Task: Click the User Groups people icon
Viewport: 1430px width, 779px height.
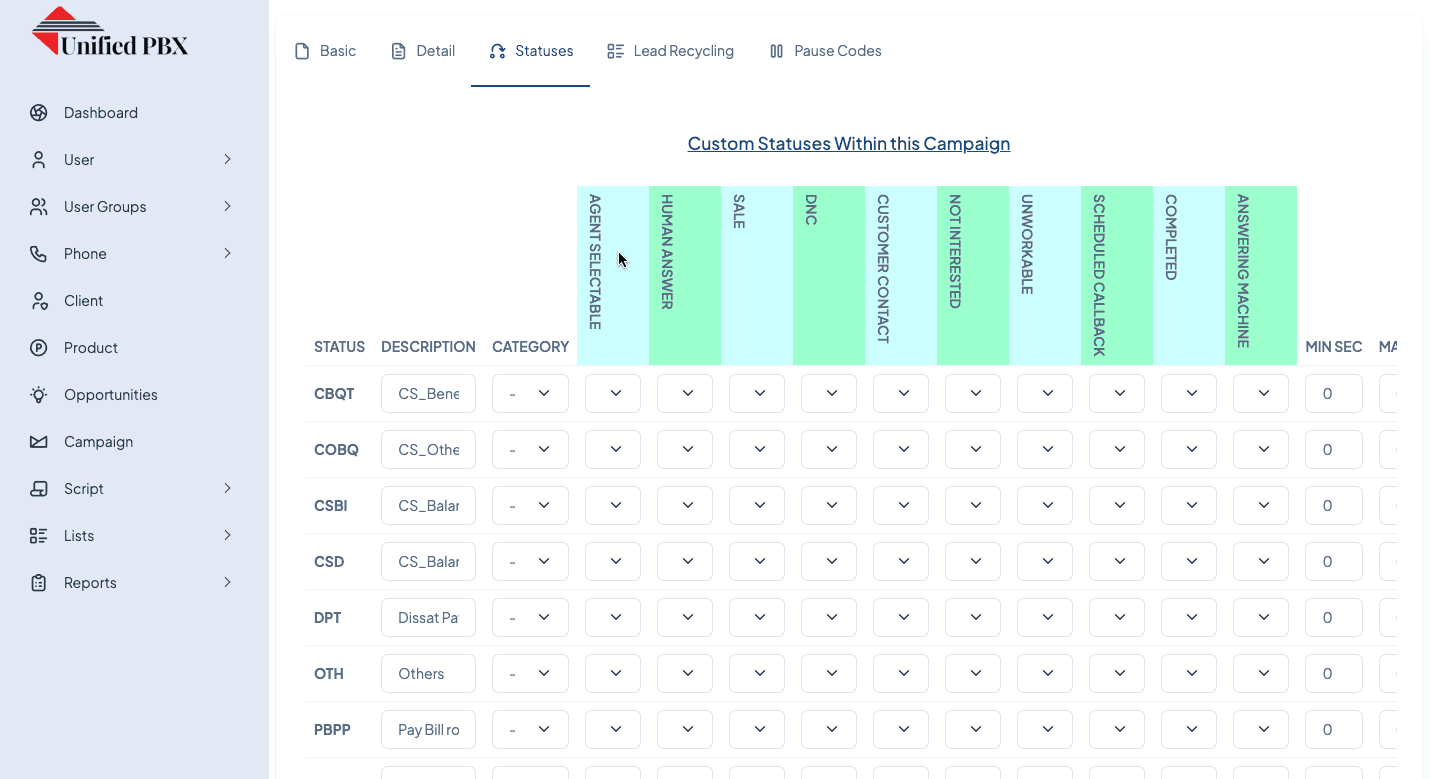Action: (39, 207)
